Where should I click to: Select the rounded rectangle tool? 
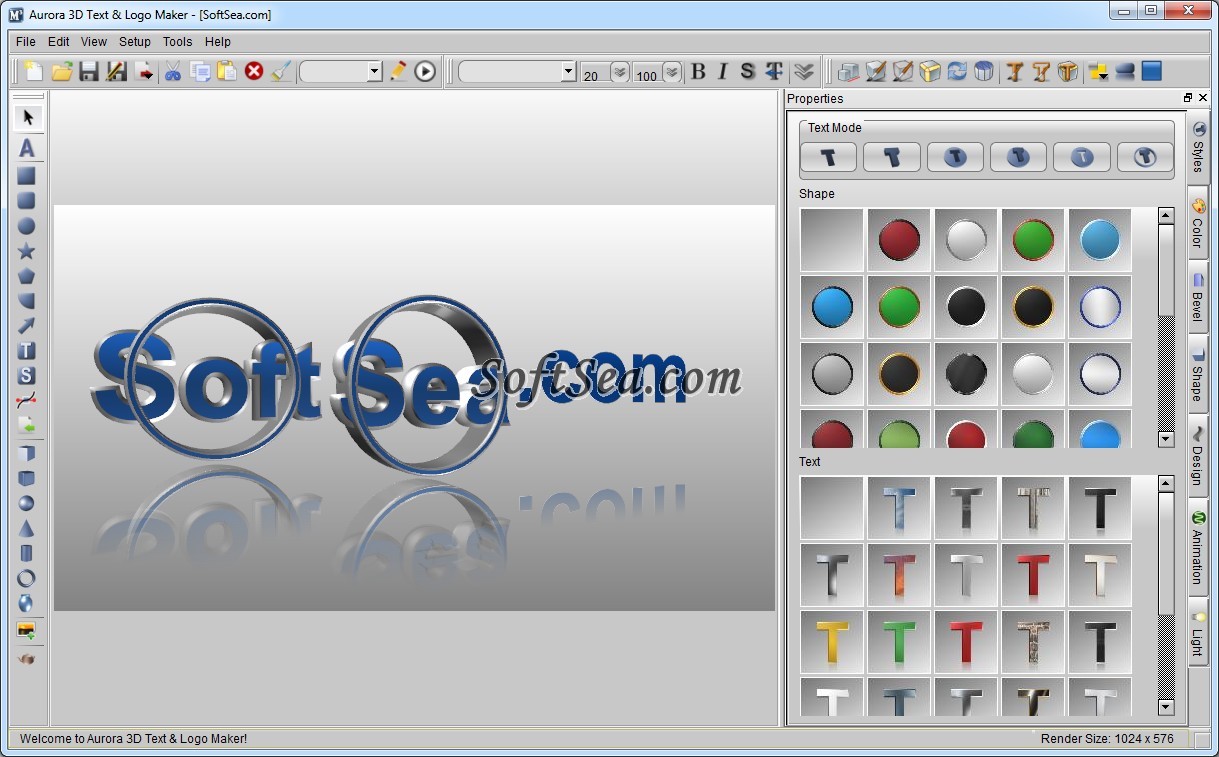pos(27,201)
